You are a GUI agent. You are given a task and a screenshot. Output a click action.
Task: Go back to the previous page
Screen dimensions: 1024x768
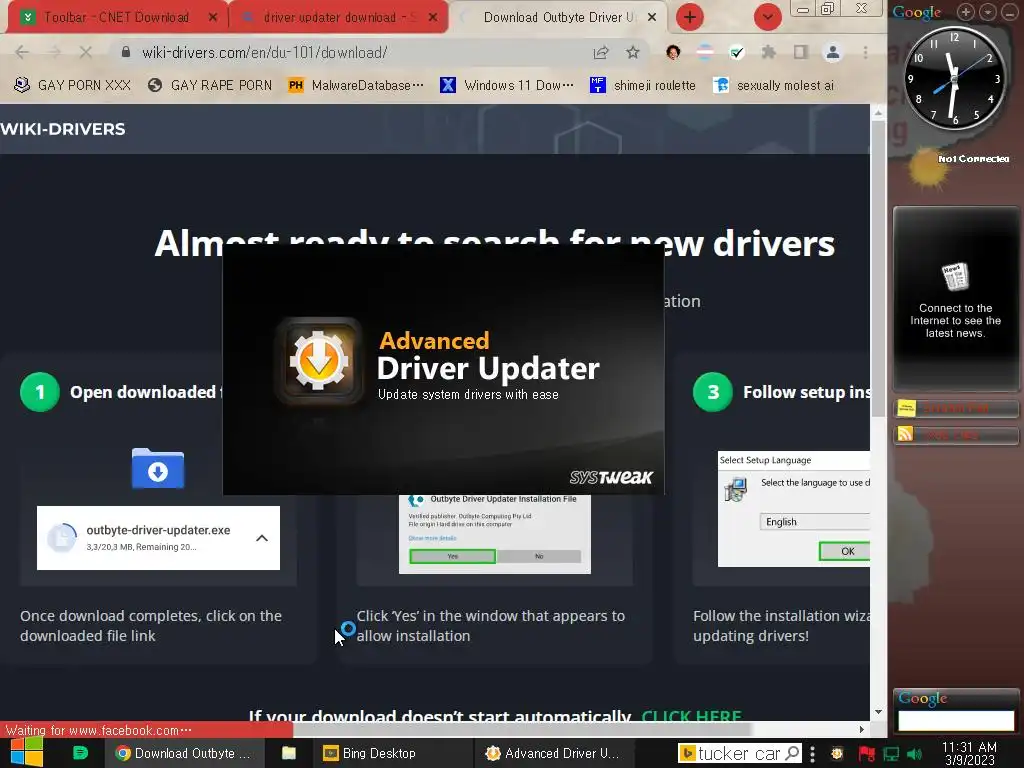pyautogui.click(x=22, y=52)
